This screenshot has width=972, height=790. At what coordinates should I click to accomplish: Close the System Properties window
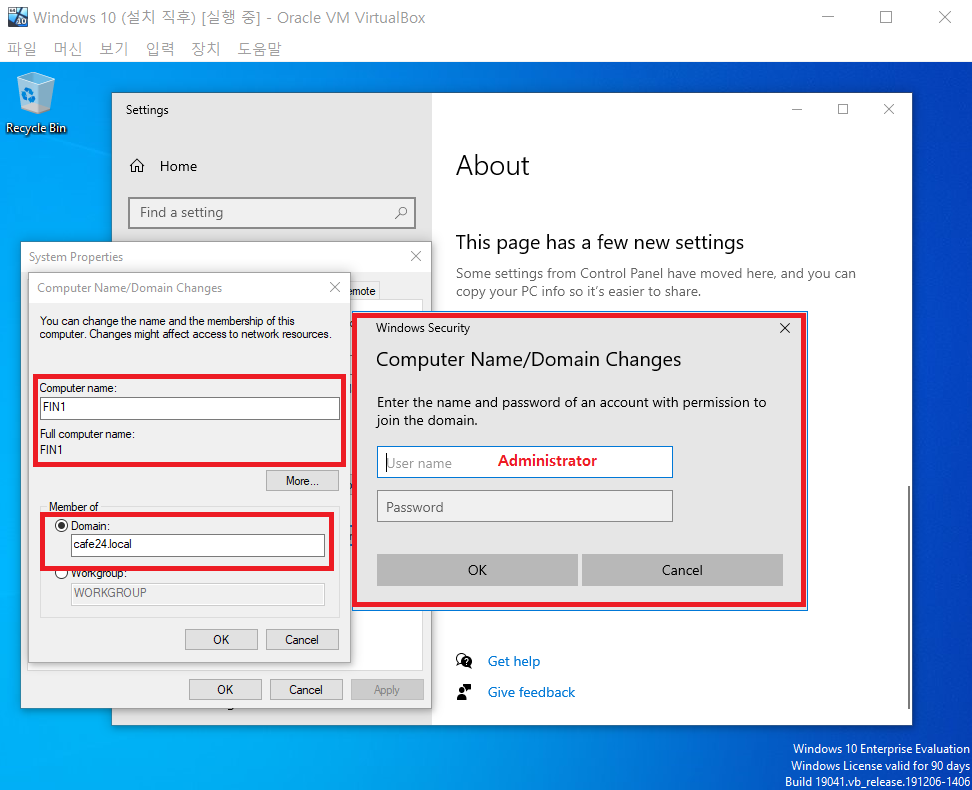coord(416,256)
